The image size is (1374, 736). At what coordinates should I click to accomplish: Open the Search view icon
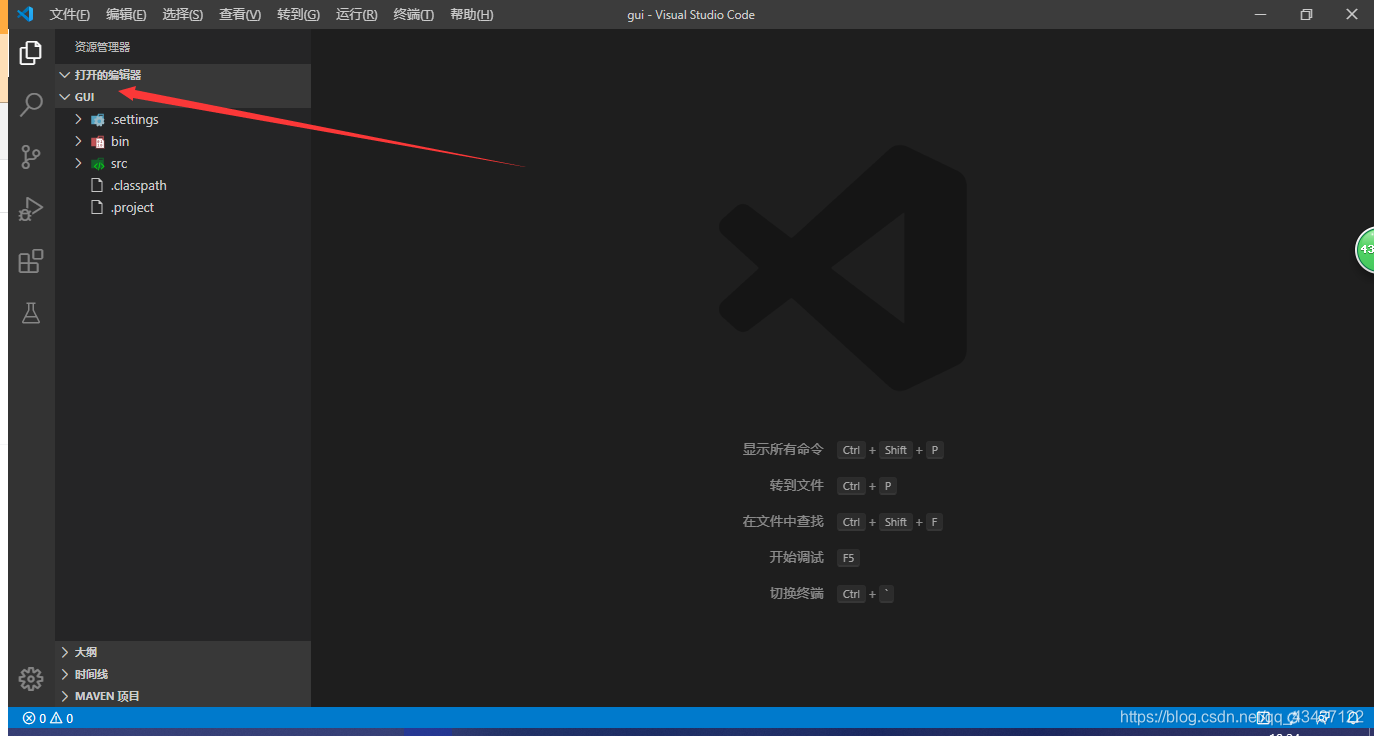click(31, 105)
